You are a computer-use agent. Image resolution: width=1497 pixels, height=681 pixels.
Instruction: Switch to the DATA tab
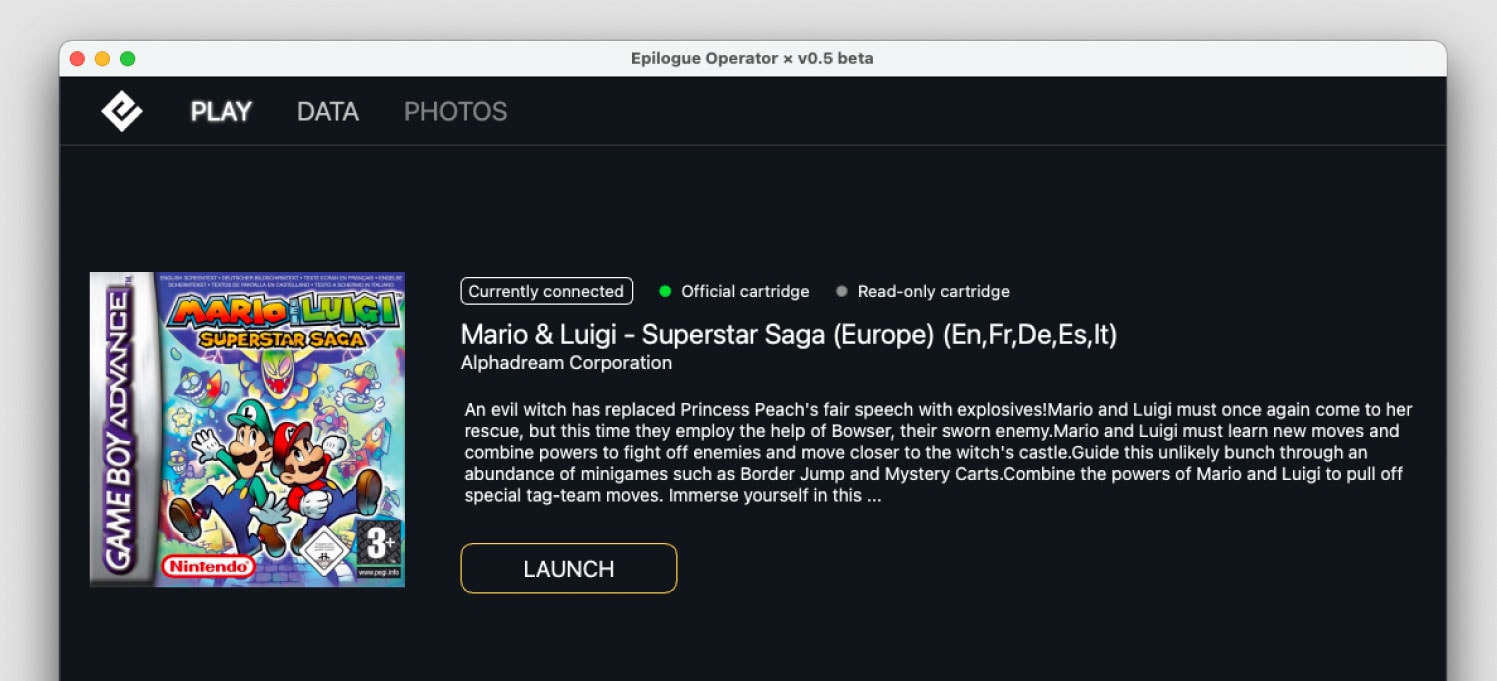[327, 111]
